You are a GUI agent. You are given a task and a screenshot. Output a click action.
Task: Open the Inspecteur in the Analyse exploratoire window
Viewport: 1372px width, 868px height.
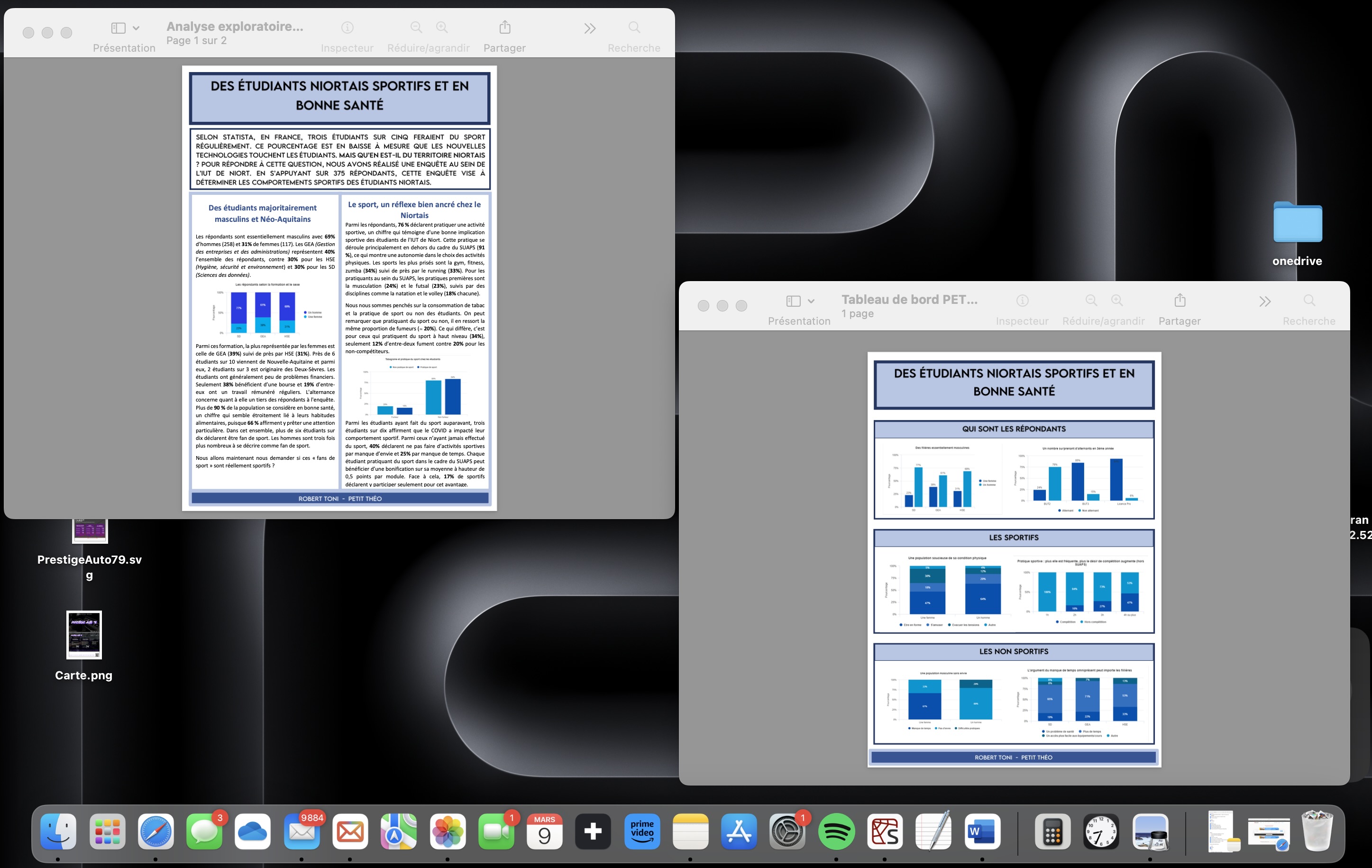click(347, 27)
